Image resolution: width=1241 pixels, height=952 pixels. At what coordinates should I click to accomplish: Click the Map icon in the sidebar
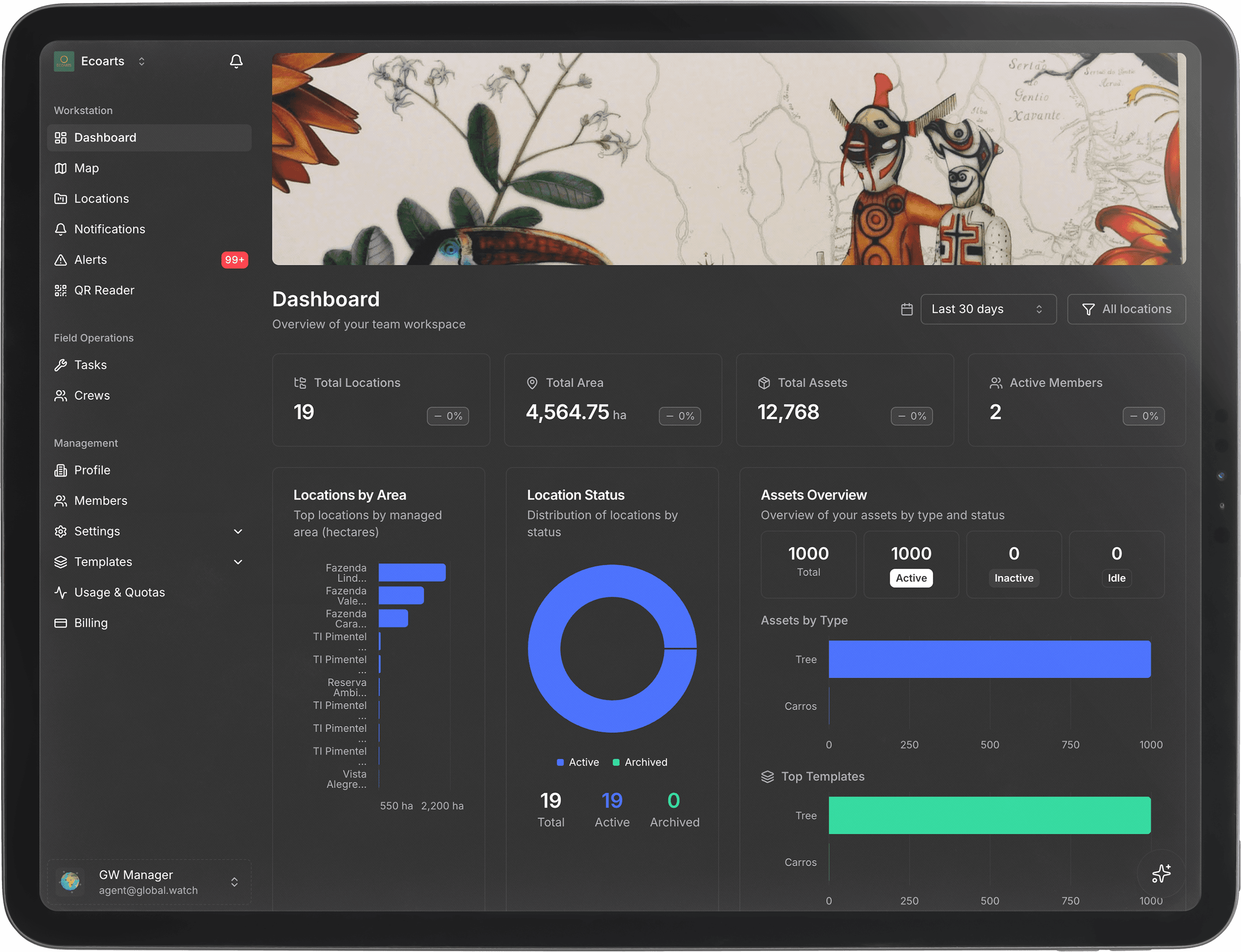point(60,168)
